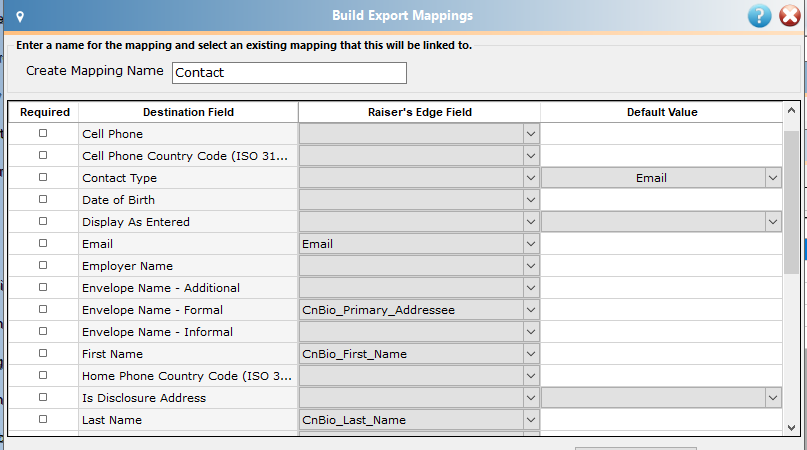The image size is (807, 450).
Task: Expand Display As Entered default value dropdown
Action: click(773, 222)
